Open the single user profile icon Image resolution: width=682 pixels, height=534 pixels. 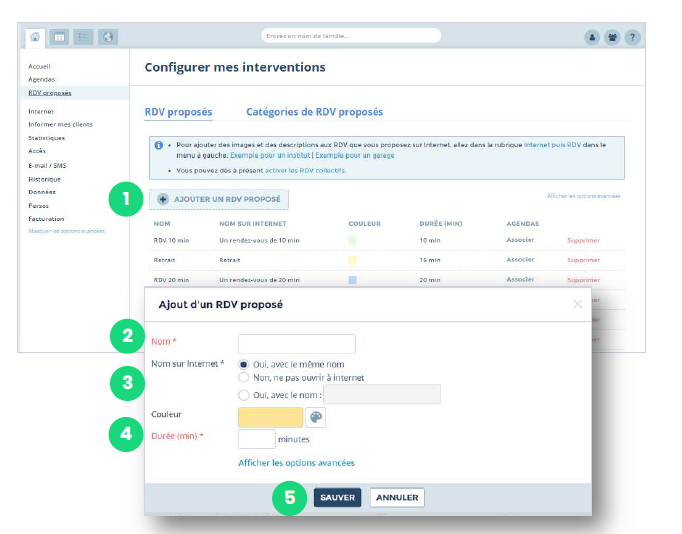[592, 37]
